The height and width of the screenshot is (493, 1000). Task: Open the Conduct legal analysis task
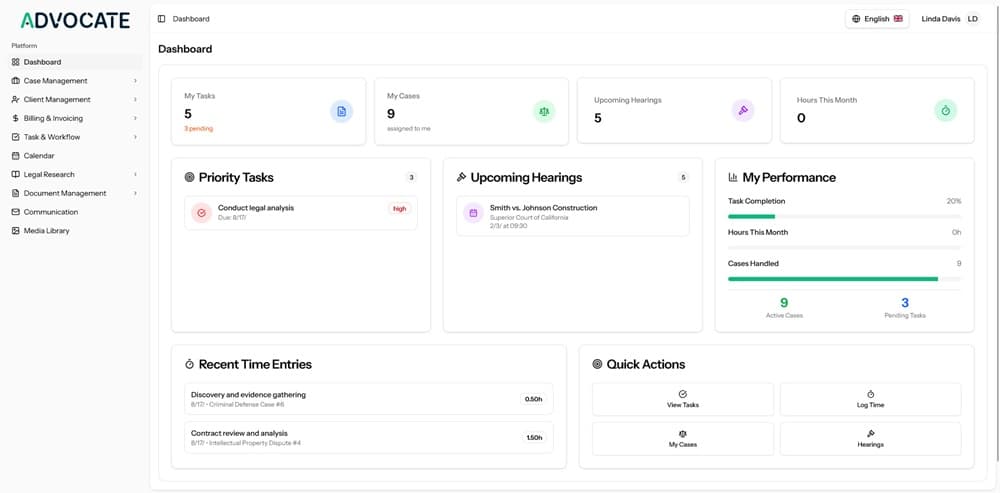click(x=300, y=213)
